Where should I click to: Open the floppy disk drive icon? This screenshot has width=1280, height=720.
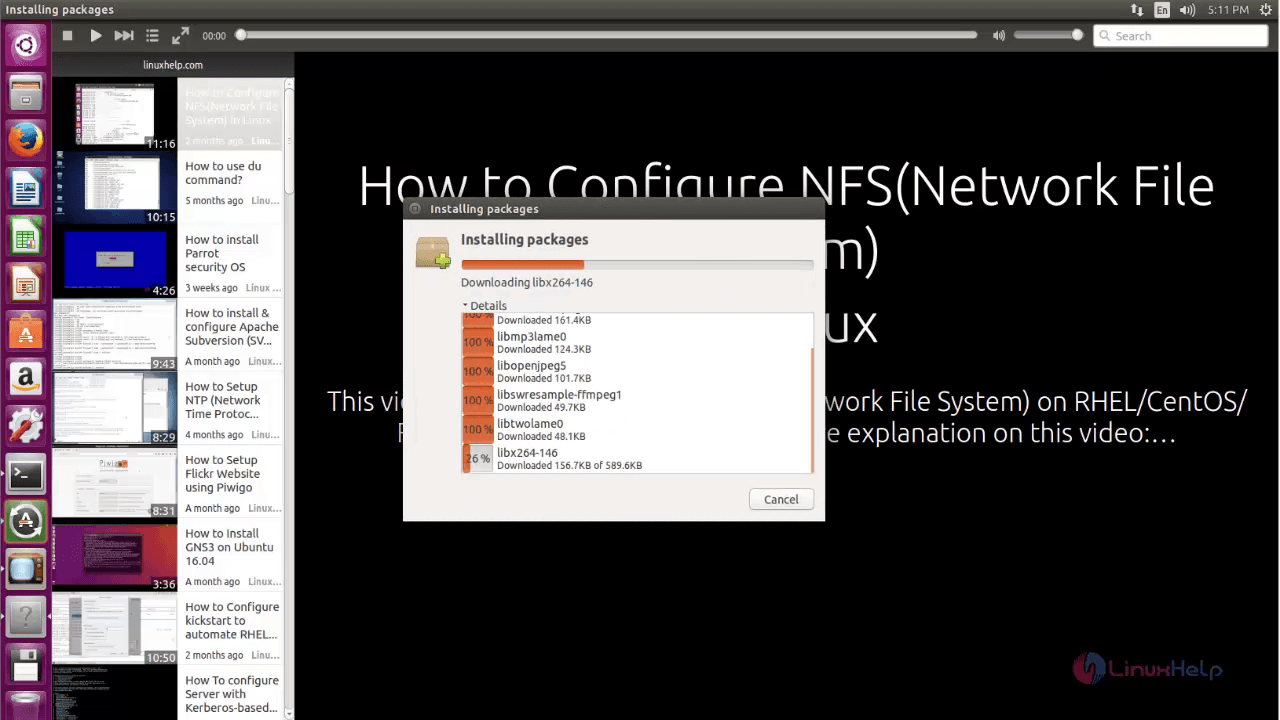(26, 664)
